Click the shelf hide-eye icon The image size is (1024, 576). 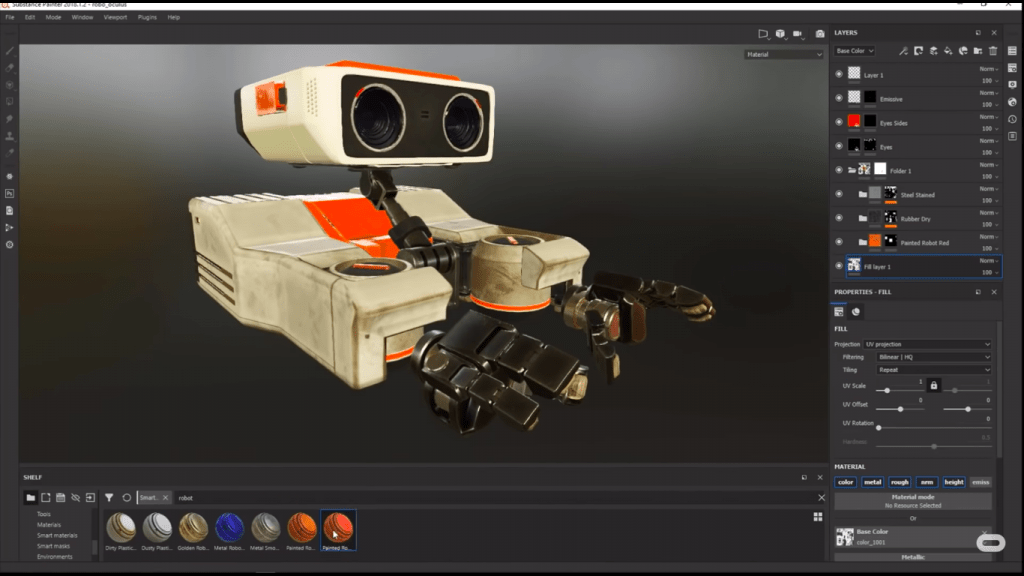click(x=75, y=497)
